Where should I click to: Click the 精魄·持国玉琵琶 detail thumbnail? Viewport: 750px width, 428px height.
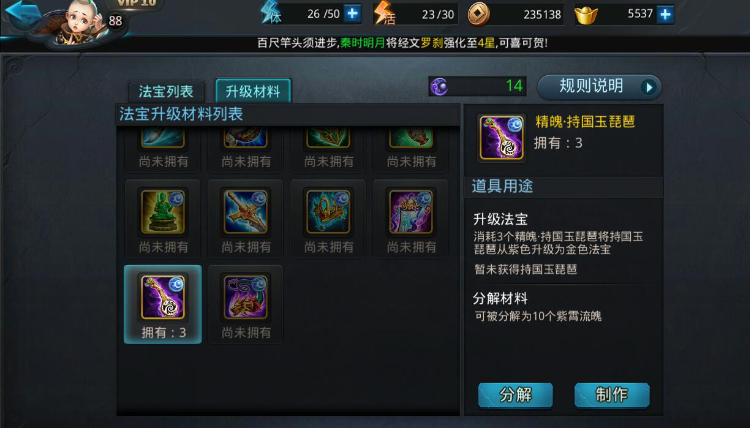pyautogui.click(x=502, y=138)
